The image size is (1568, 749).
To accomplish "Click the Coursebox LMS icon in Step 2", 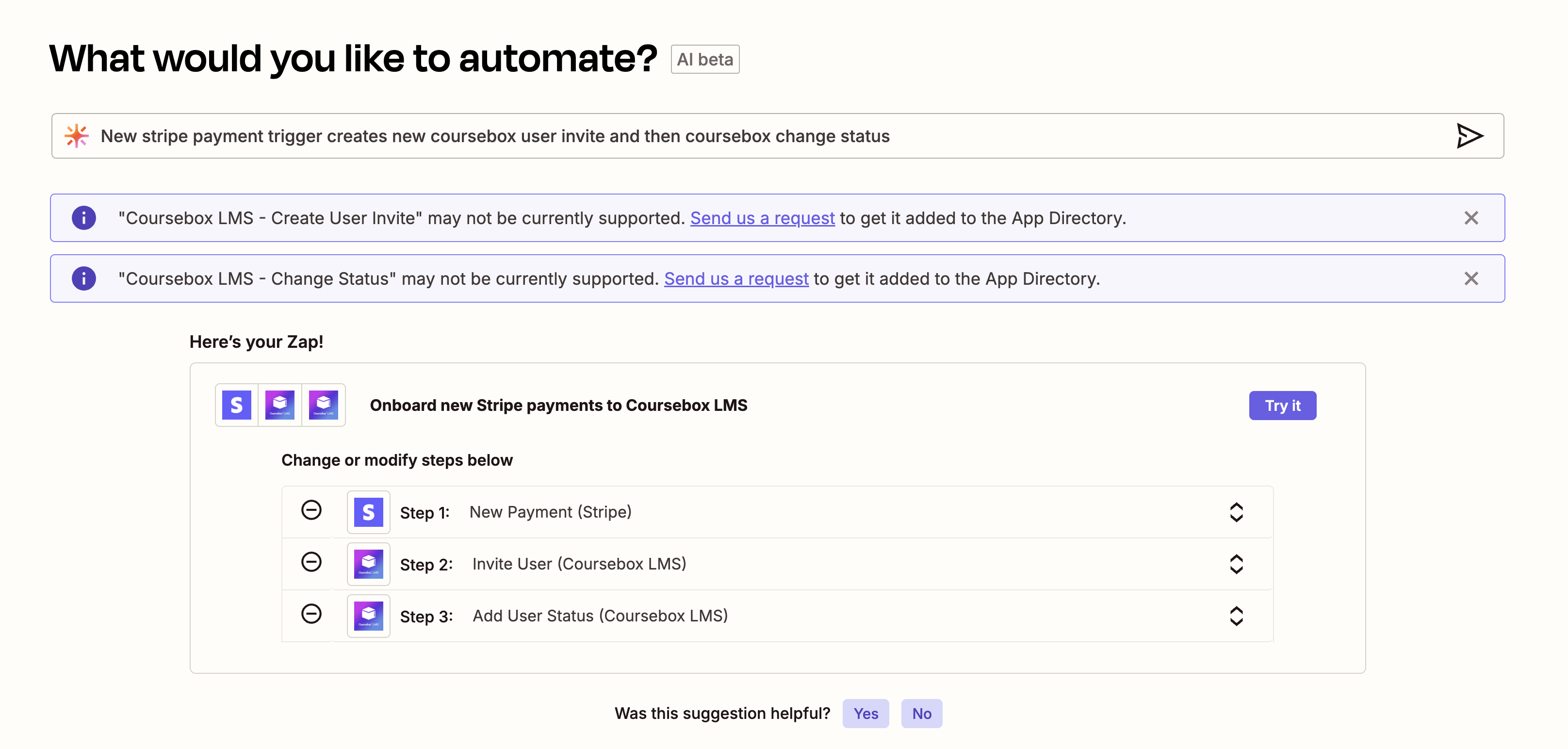I will pyautogui.click(x=368, y=564).
